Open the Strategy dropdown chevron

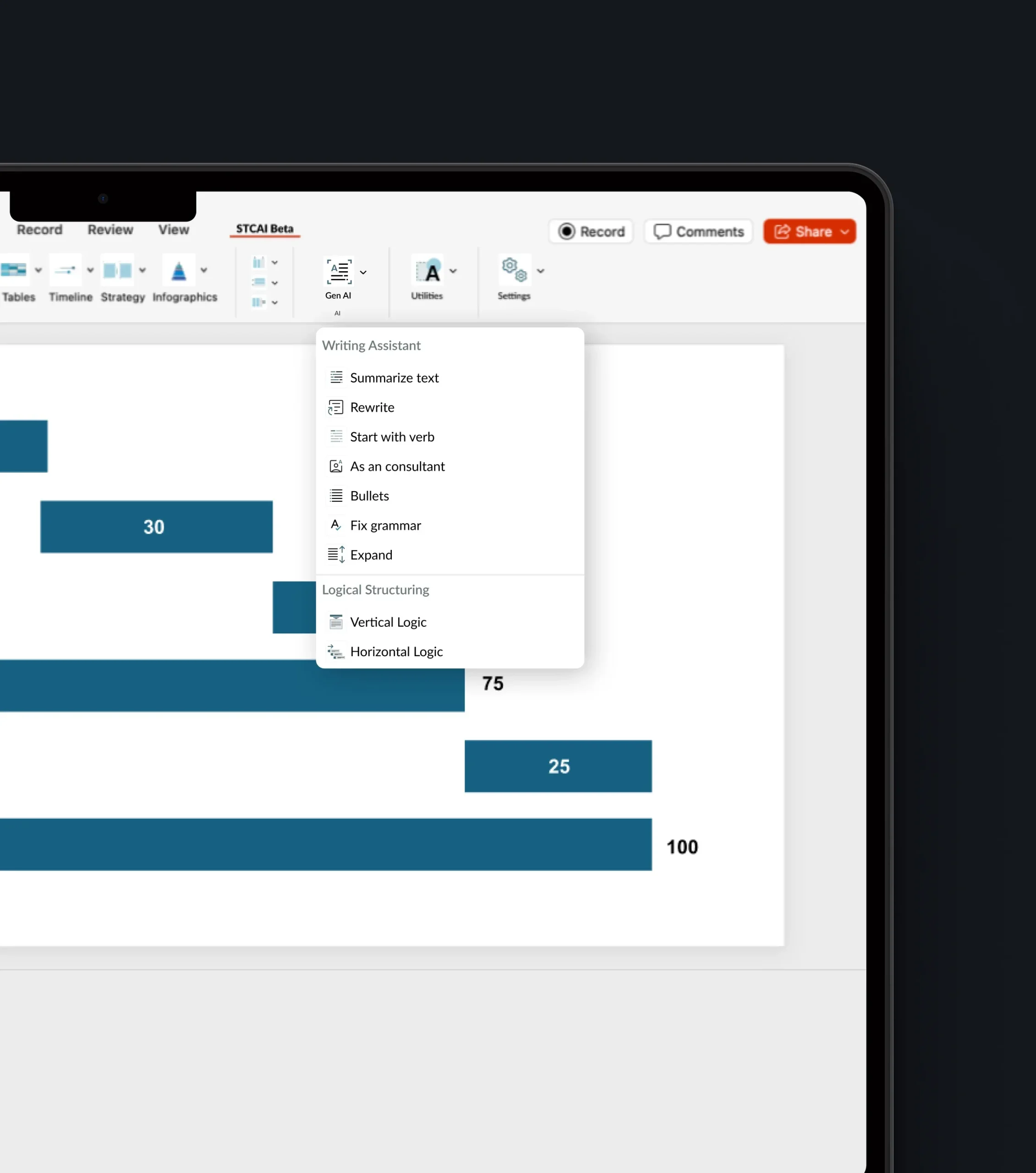[143, 270]
